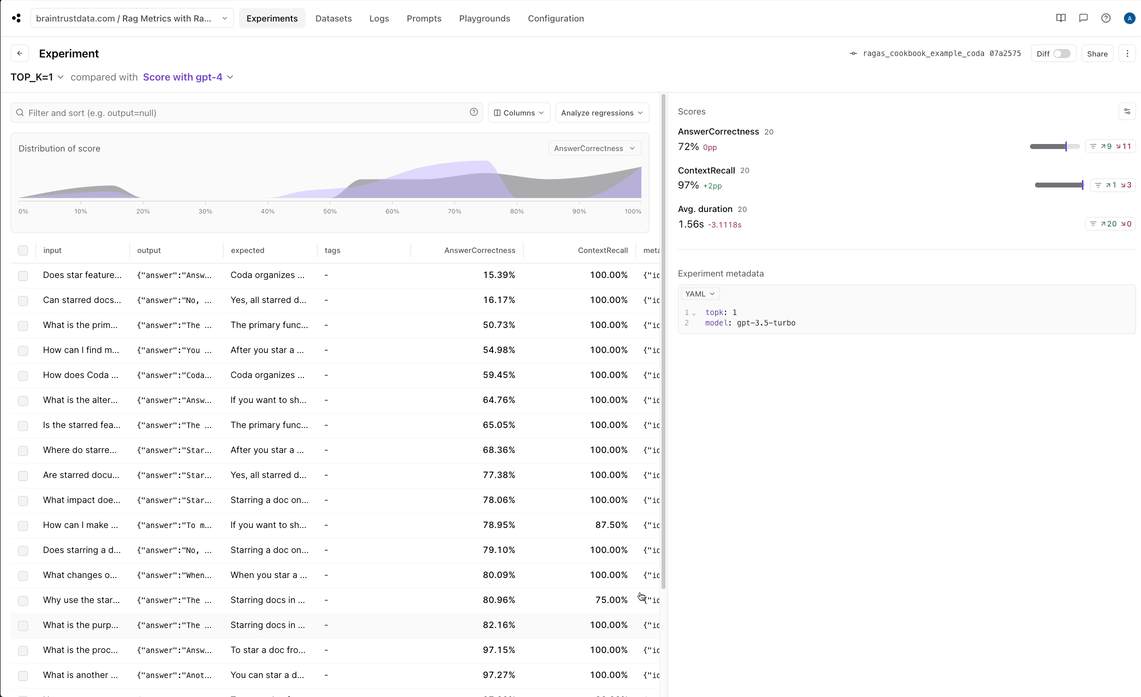The height and width of the screenshot is (697, 1141).
Task: Switch to the Datasets tab
Action: point(333,18)
